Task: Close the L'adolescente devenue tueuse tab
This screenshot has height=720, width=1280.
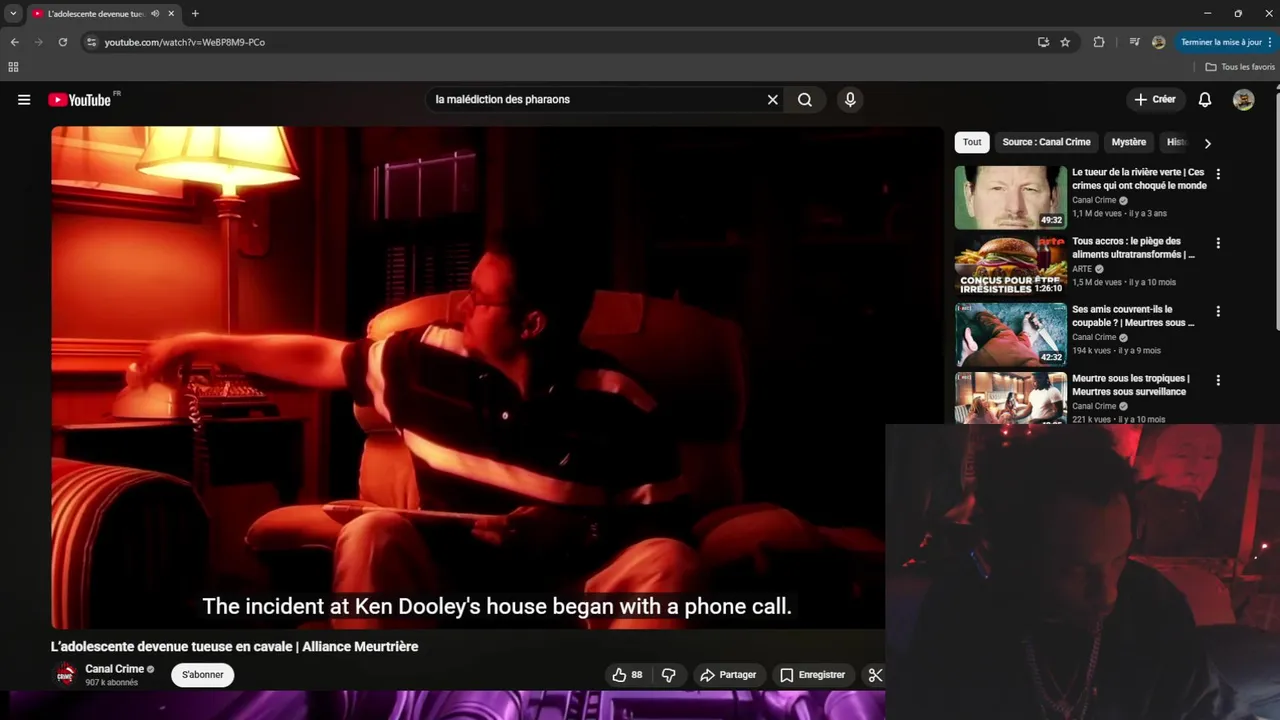Action: pos(171,14)
